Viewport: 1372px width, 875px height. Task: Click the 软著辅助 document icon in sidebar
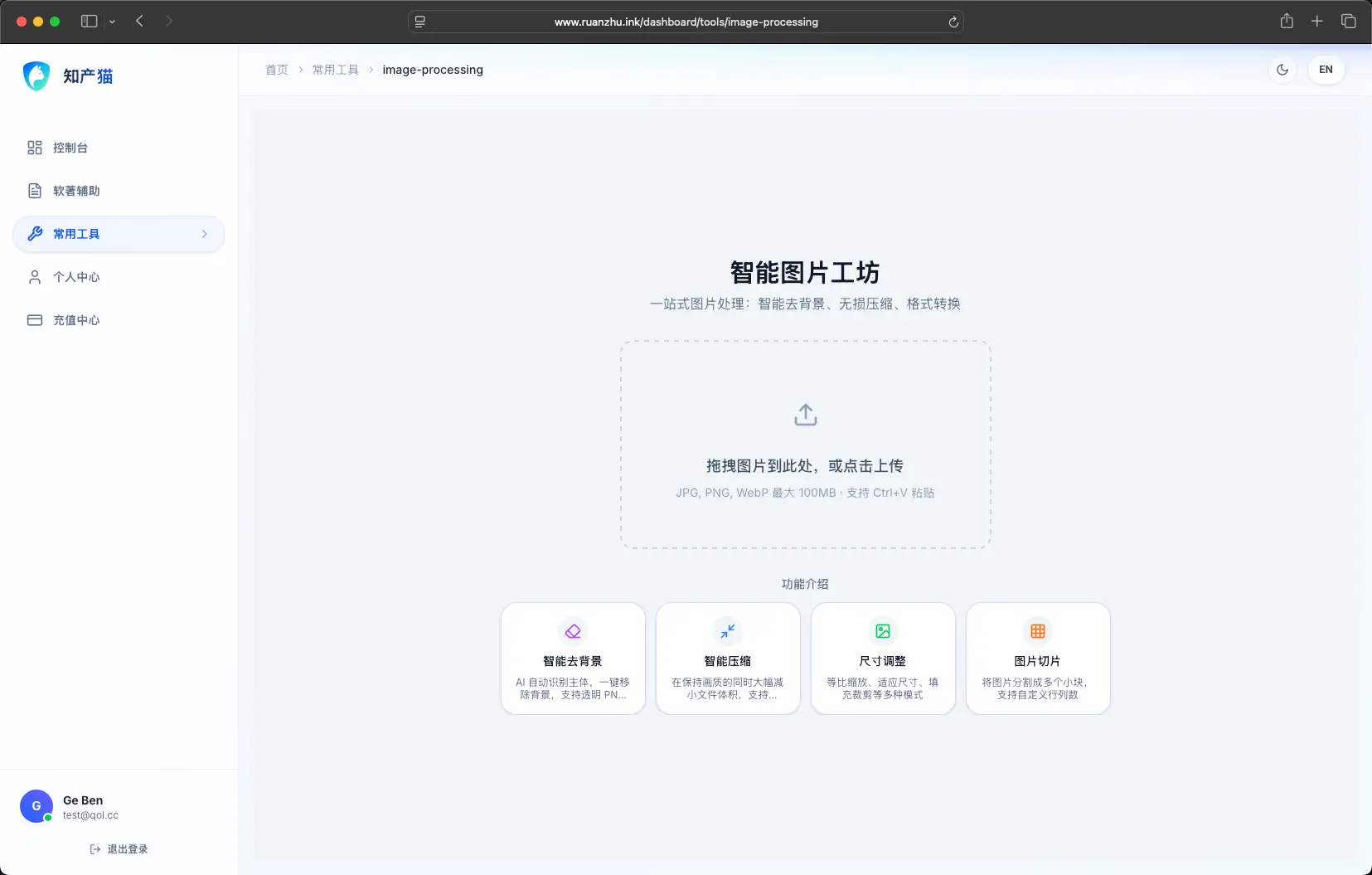point(35,191)
